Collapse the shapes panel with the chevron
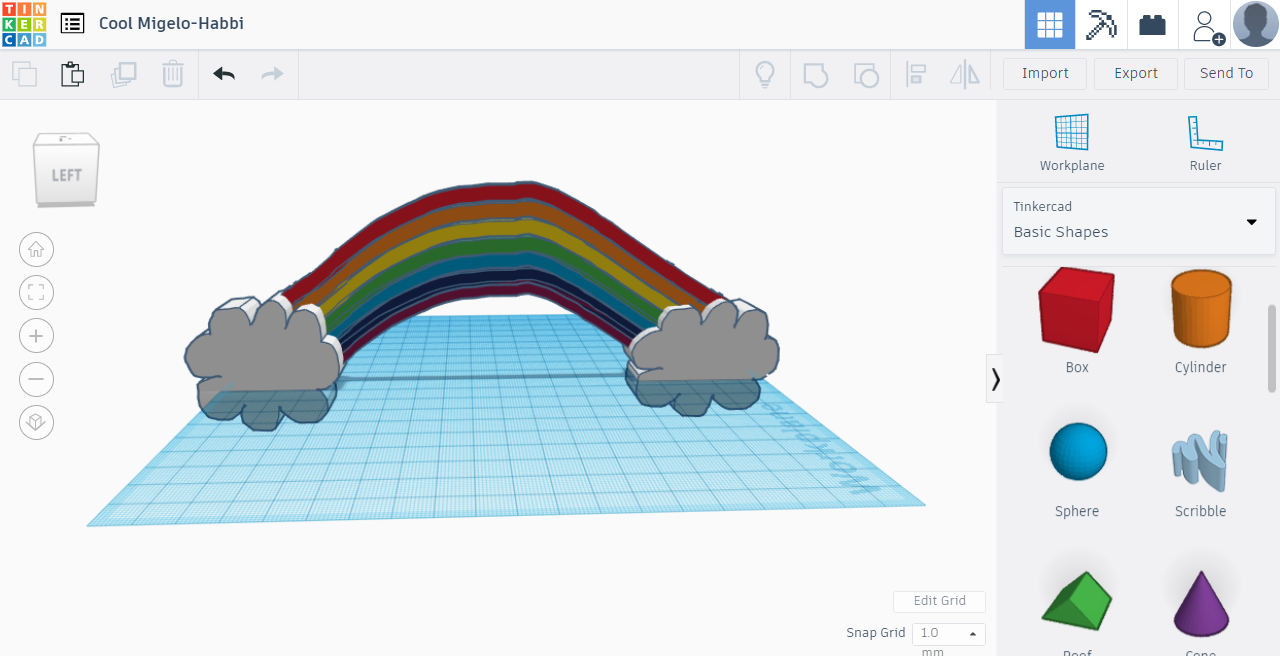Screen dimensions: 1280x656 point(995,378)
